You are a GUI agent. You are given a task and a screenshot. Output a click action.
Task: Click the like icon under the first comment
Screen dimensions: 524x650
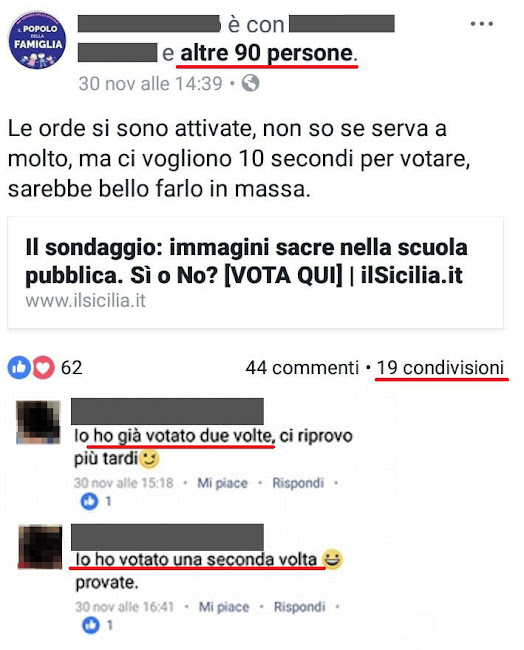point(90,502)
